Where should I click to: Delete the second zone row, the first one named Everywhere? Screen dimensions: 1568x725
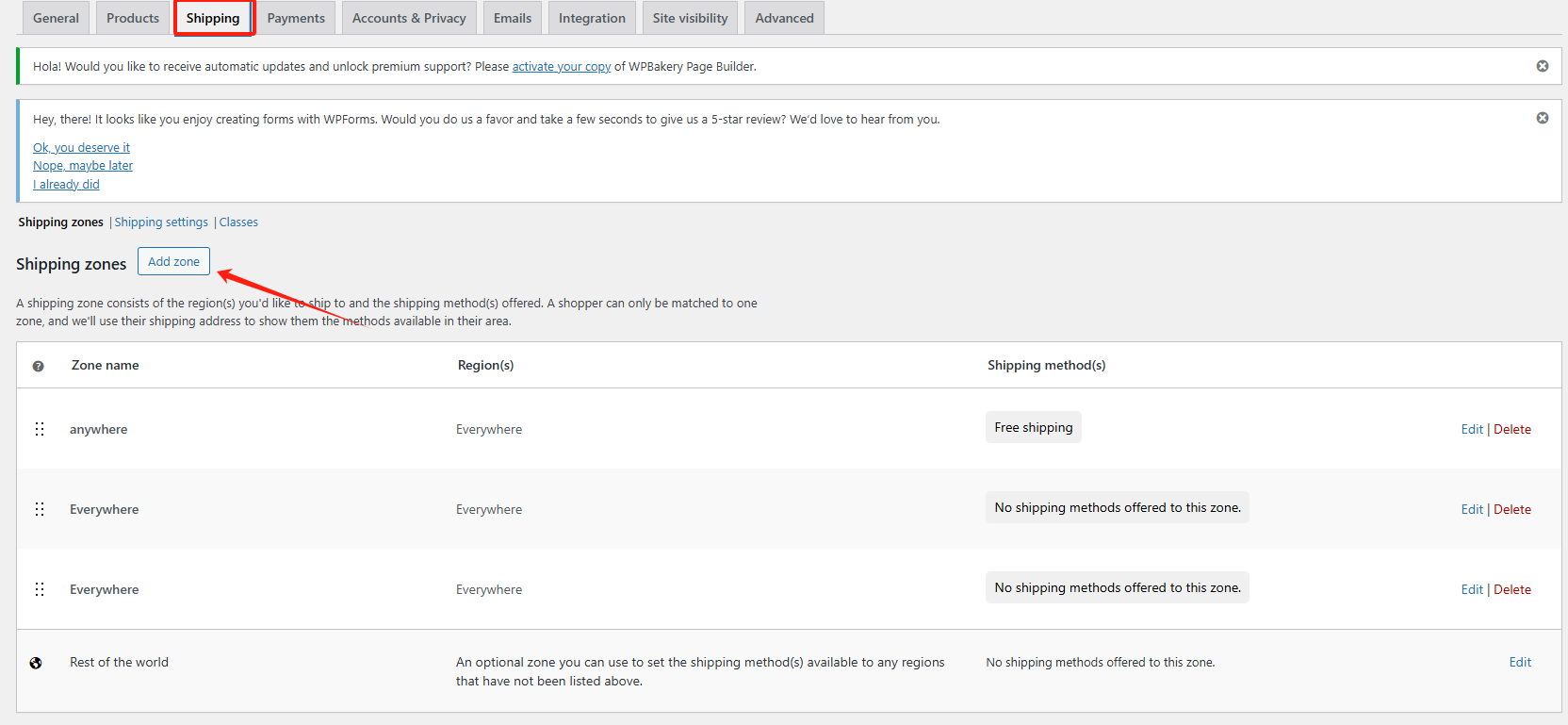(1512, 509)
